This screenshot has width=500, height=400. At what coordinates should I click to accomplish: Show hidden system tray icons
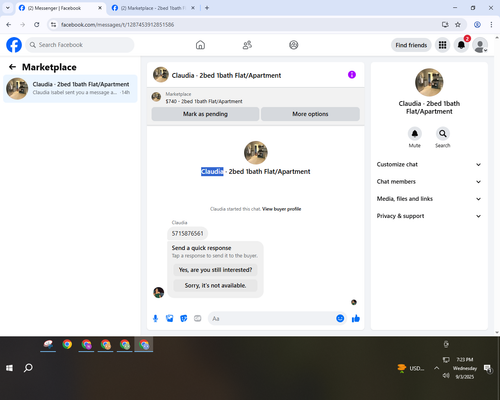point(436,368)
